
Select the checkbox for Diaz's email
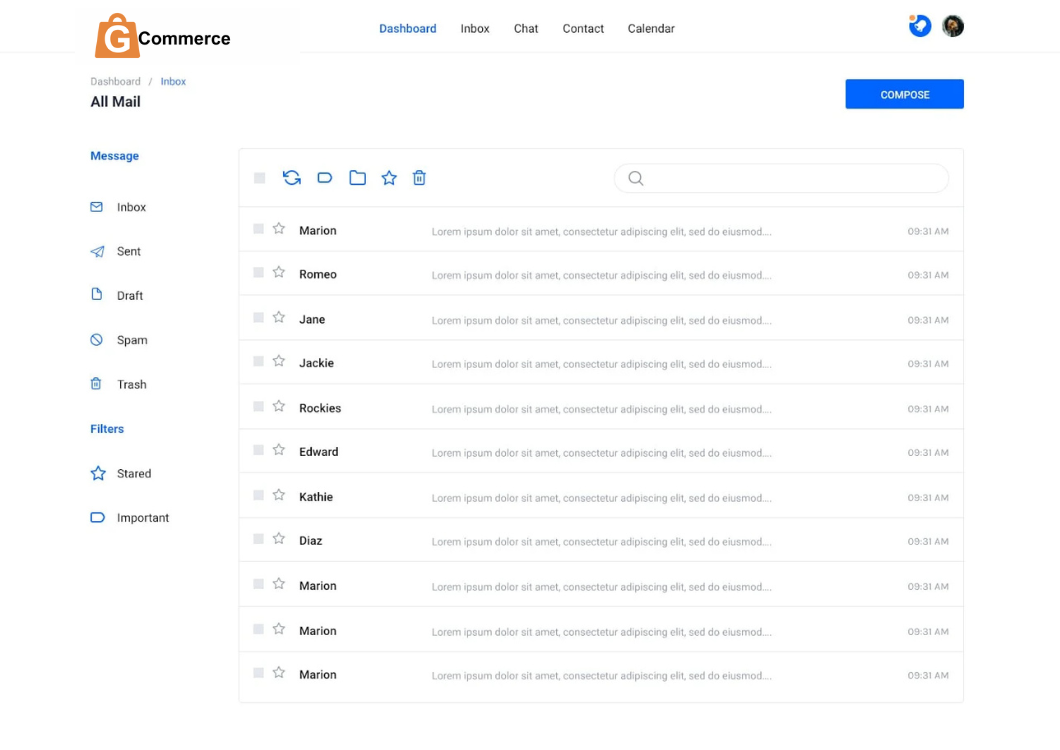click(259, 539)
